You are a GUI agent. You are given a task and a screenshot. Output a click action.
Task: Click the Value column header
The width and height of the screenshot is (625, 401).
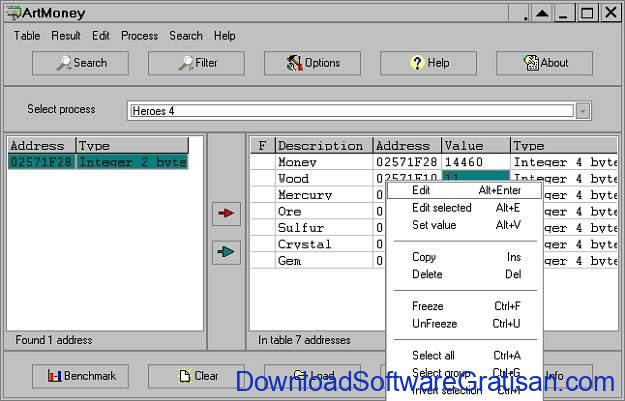click(476, 146)
